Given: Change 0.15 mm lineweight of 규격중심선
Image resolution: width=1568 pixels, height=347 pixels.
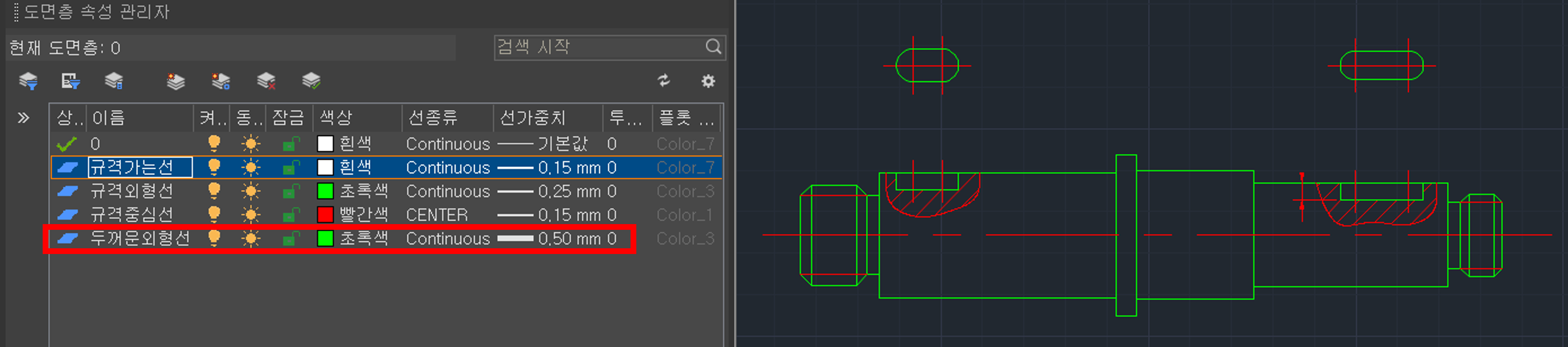Looking at the screenshot, I should point(549,215).
